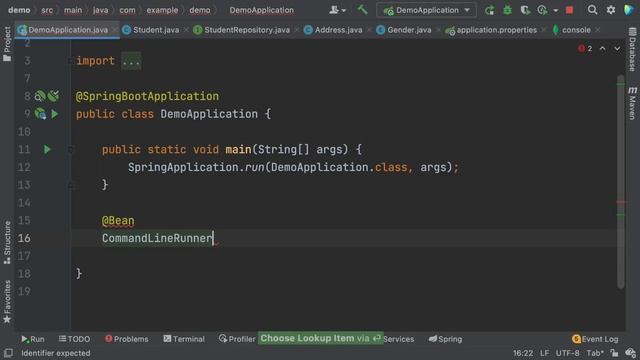
Task: Start debugging with the green bug icon
Action: (x=507, y=10)
